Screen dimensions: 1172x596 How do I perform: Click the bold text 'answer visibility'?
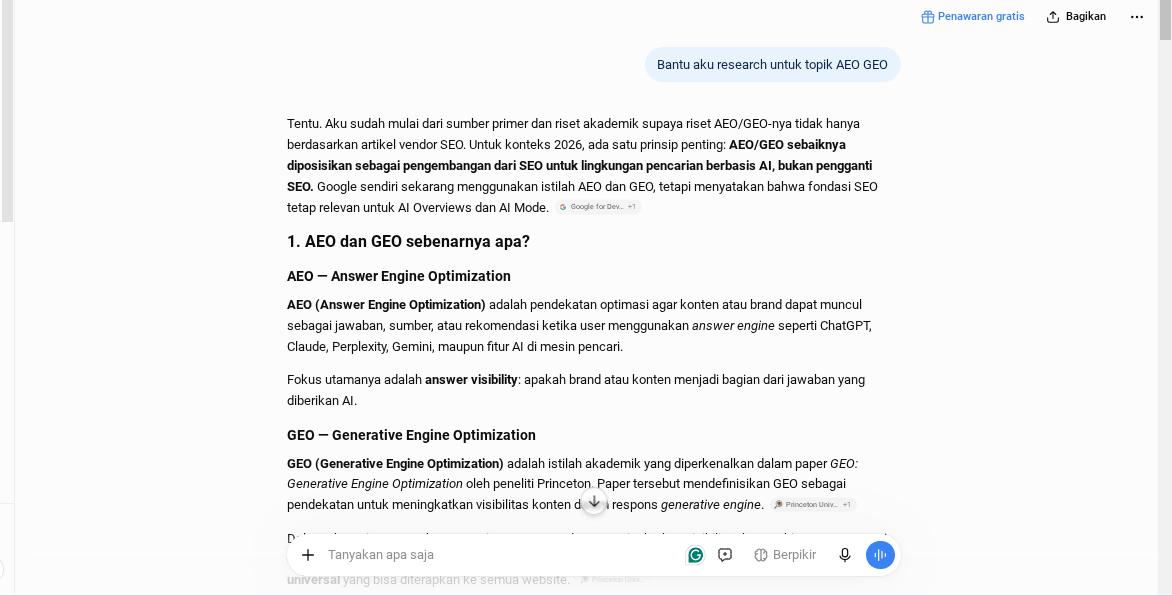point(471,380)
